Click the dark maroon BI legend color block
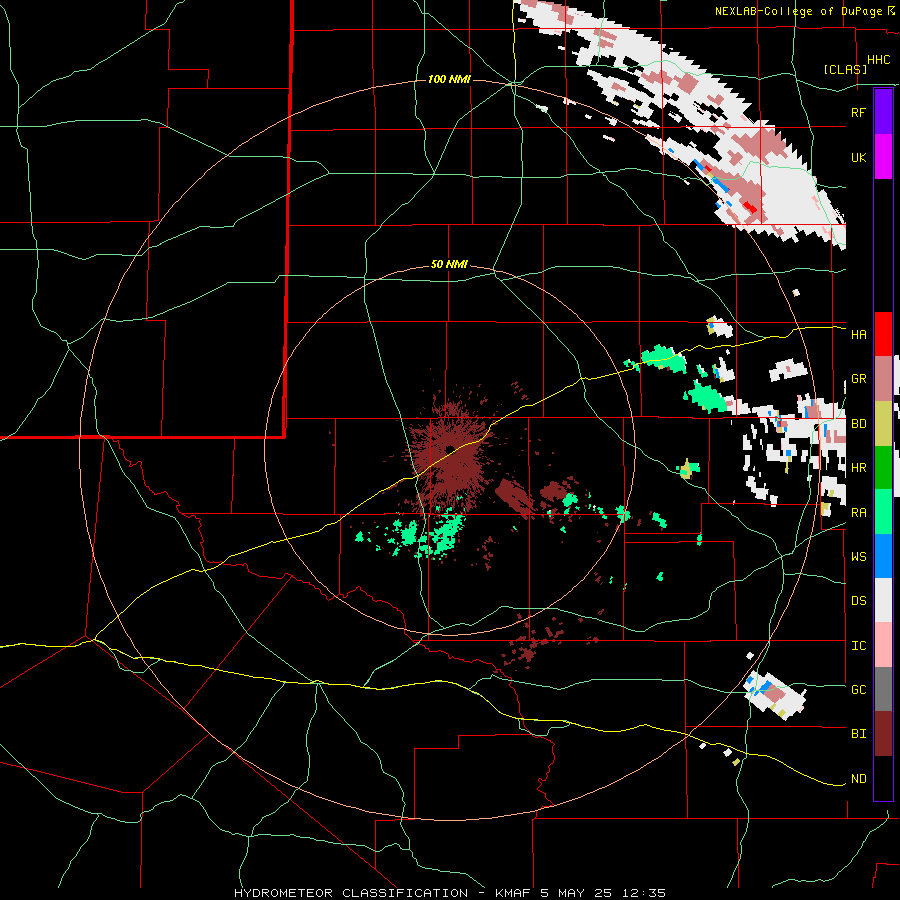This screenshot has width=900, height=900. coord(883,734)
